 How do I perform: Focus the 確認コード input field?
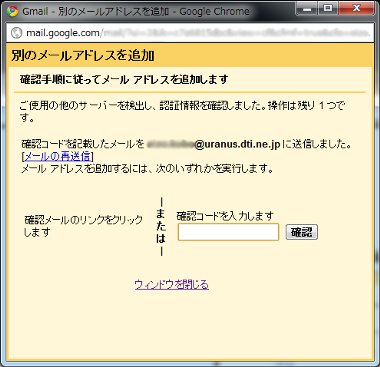pyautogui.click(x=228, y=232)
